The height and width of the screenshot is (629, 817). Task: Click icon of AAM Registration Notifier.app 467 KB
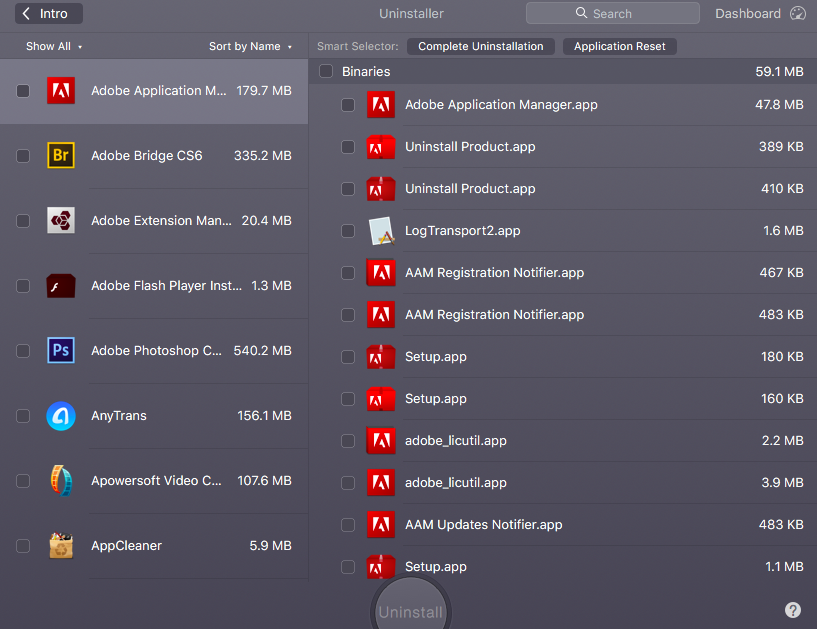(381, 273)
